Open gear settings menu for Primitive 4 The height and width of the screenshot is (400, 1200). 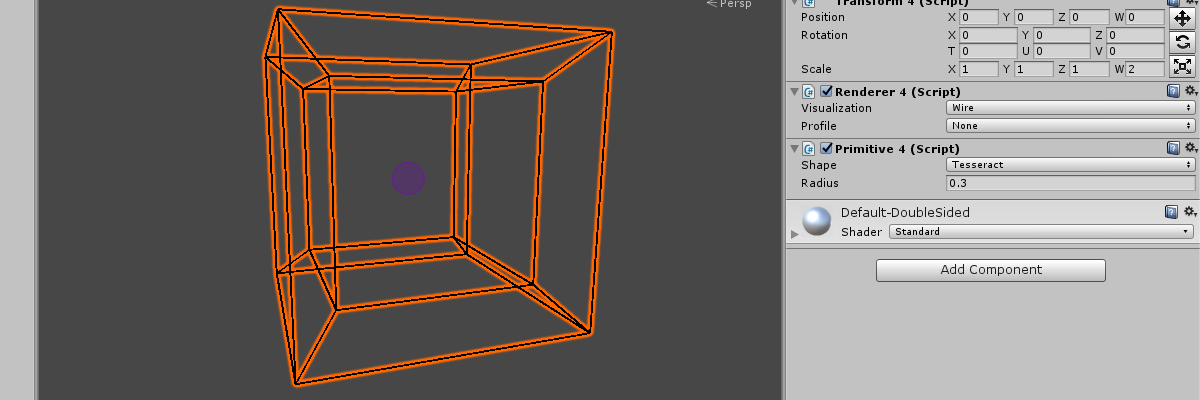click(x=1190, y=148)
